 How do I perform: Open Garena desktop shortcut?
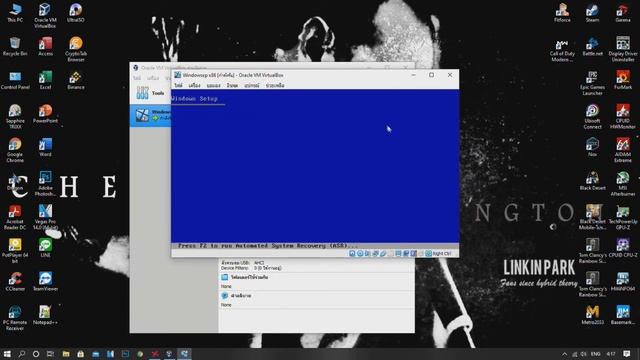click(623, 13)
